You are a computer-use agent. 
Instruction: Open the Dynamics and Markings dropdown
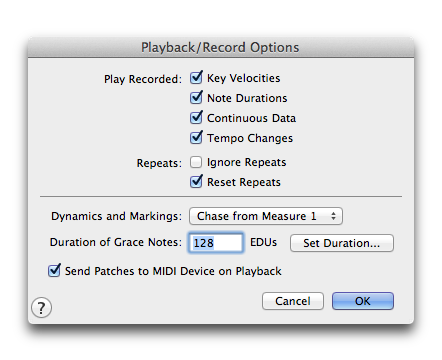click(x=266, y=216)
